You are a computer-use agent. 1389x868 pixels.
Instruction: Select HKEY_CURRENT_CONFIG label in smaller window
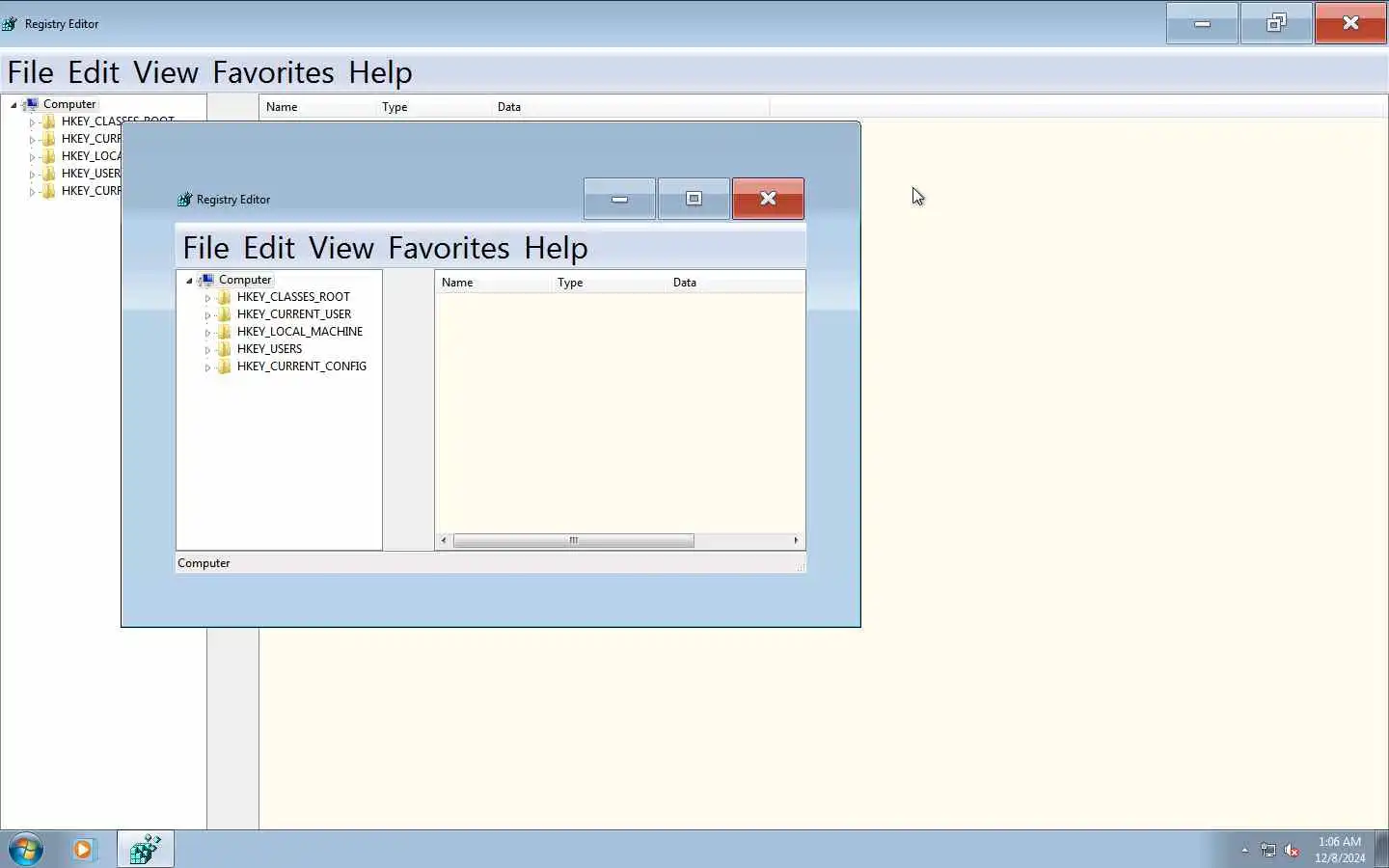pos(302,366)
